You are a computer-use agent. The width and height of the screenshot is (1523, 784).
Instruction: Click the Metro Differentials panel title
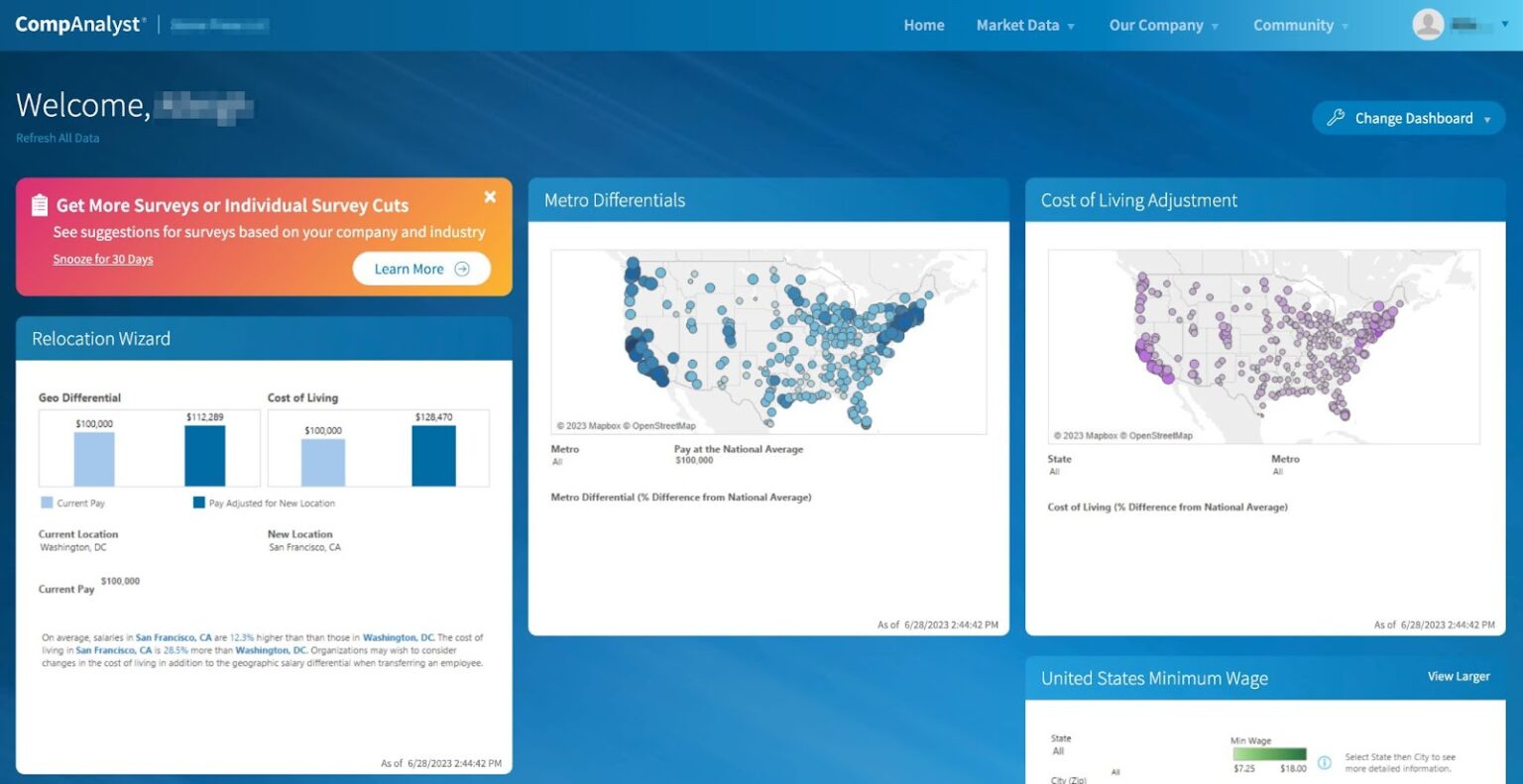(x=615, y=200)
